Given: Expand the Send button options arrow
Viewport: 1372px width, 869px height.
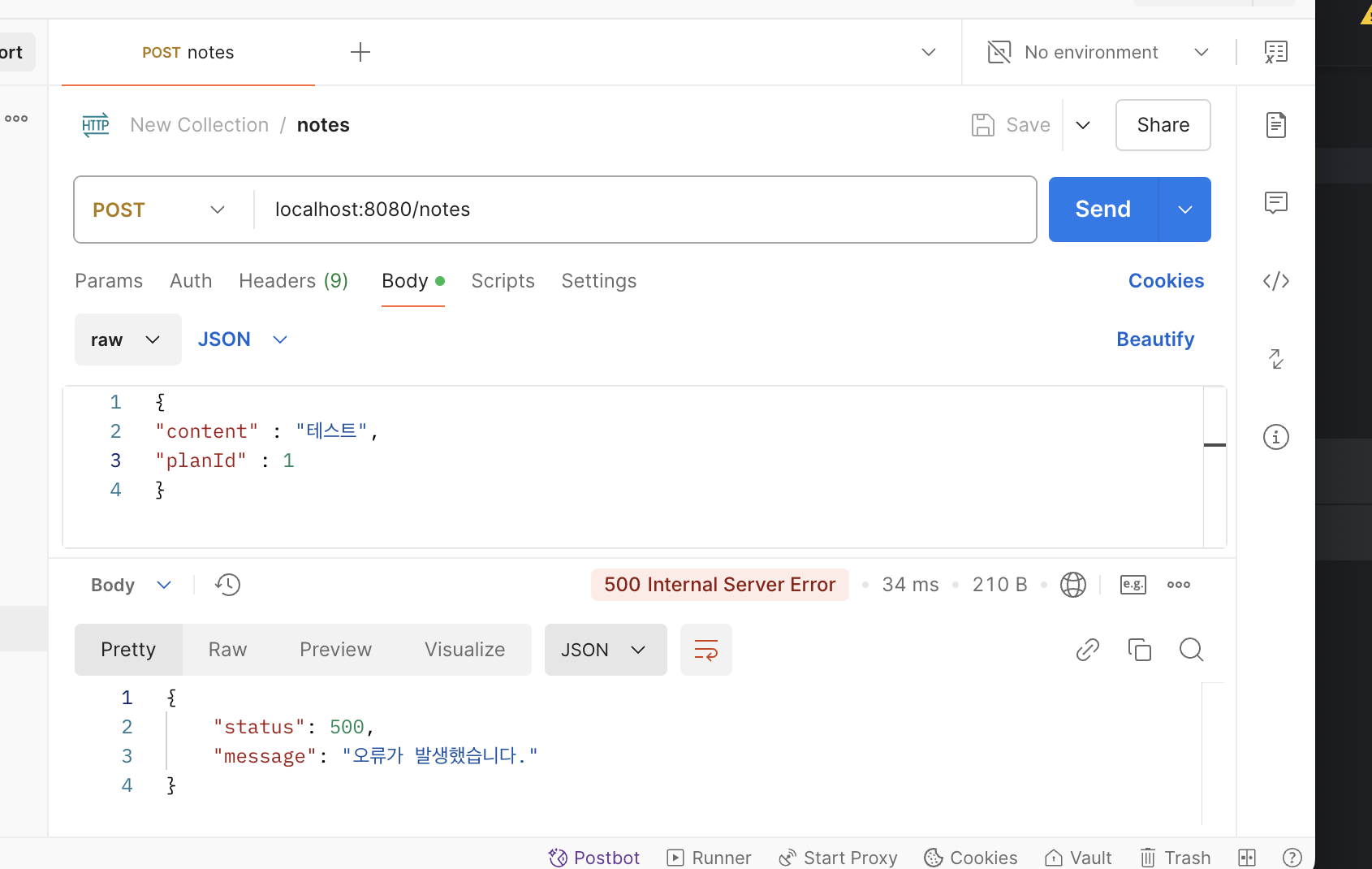Looking at the screenshot, I should pyautogui.click(x=1185, y=210).
